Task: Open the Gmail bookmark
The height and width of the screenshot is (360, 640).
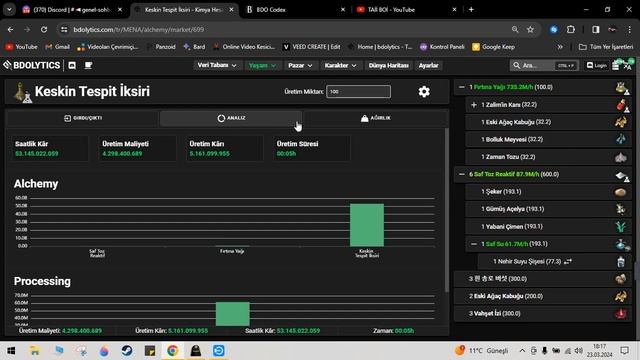Action: click(x=57, y=47)
